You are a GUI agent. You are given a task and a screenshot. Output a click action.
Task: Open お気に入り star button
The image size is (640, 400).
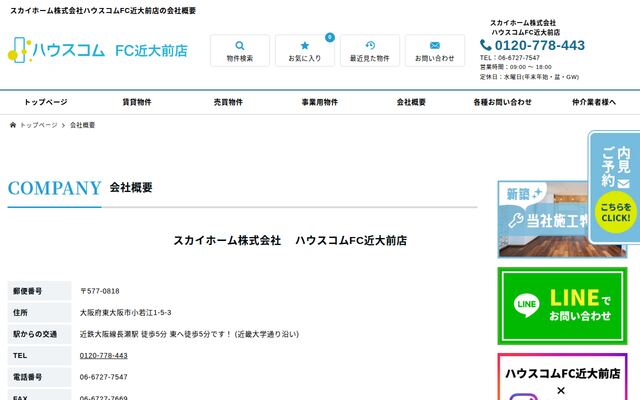(305, 51)
